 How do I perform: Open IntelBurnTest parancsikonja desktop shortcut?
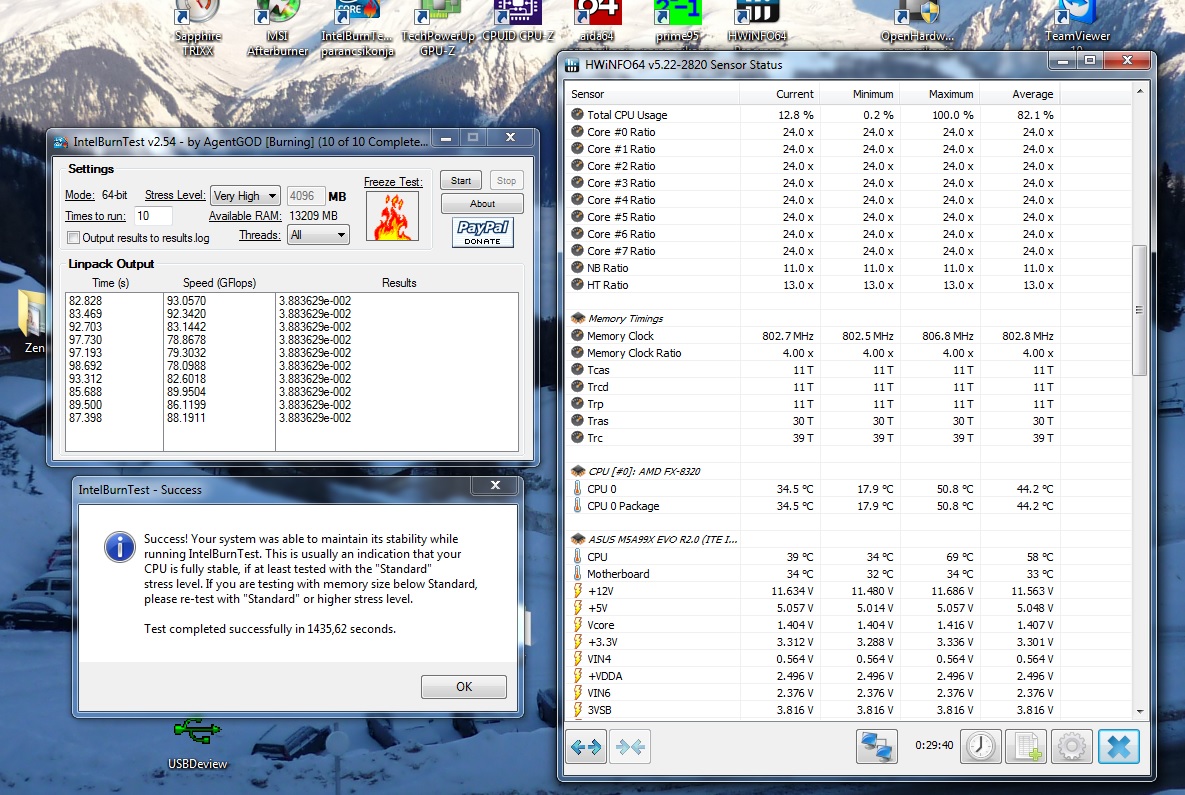coord(357,26)
